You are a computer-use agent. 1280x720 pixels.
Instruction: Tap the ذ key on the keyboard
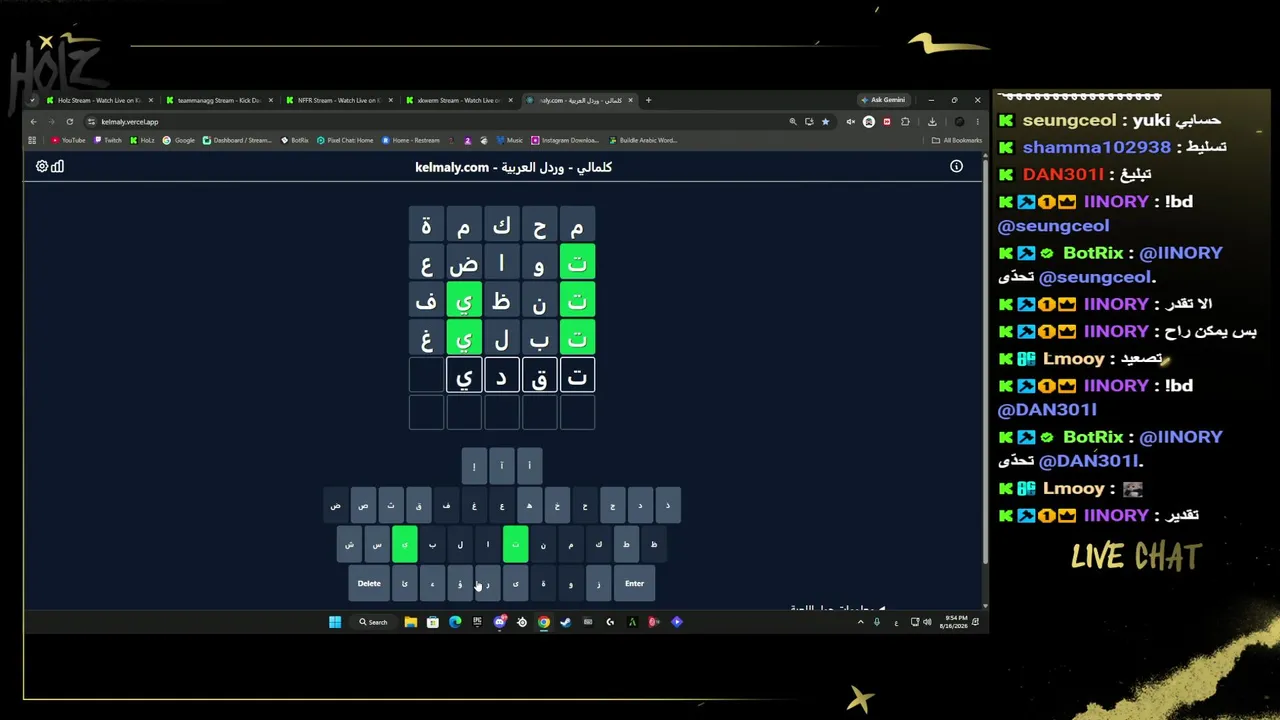tap(667, 506)
